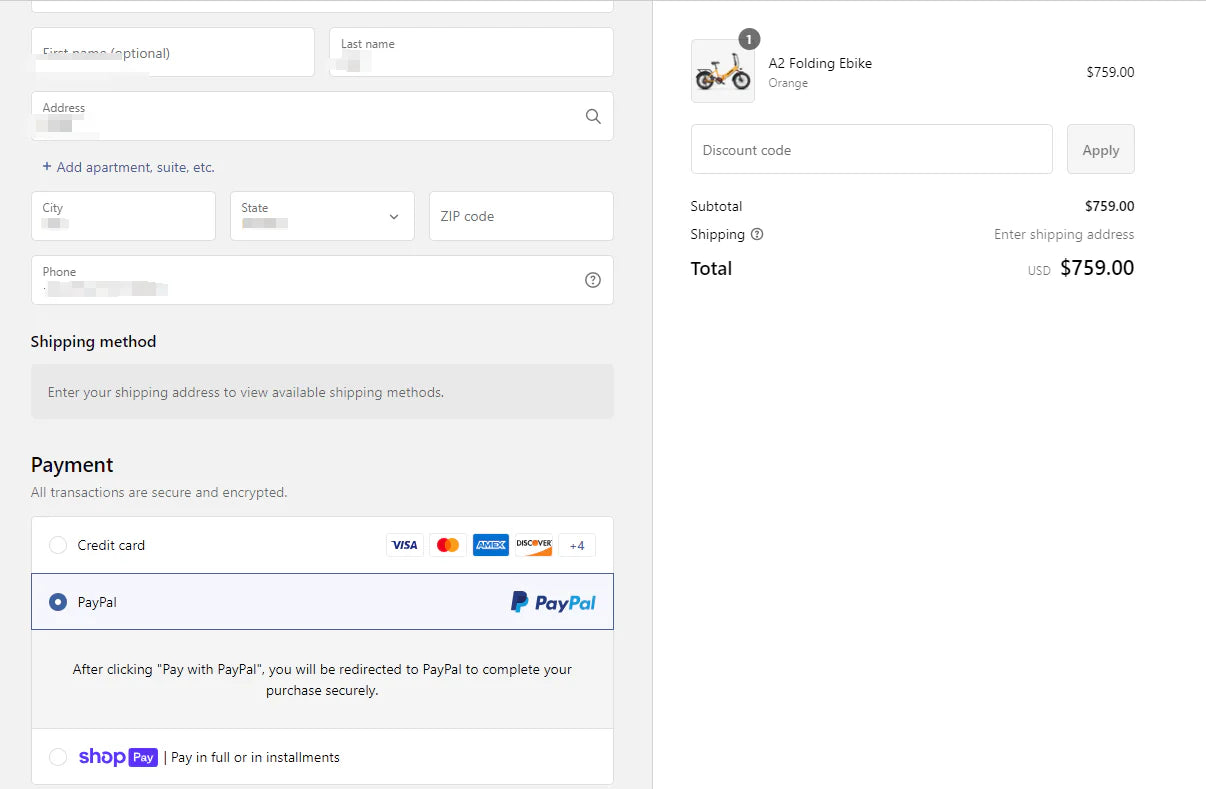Focus the Last name field

click(x=471, y=53)
